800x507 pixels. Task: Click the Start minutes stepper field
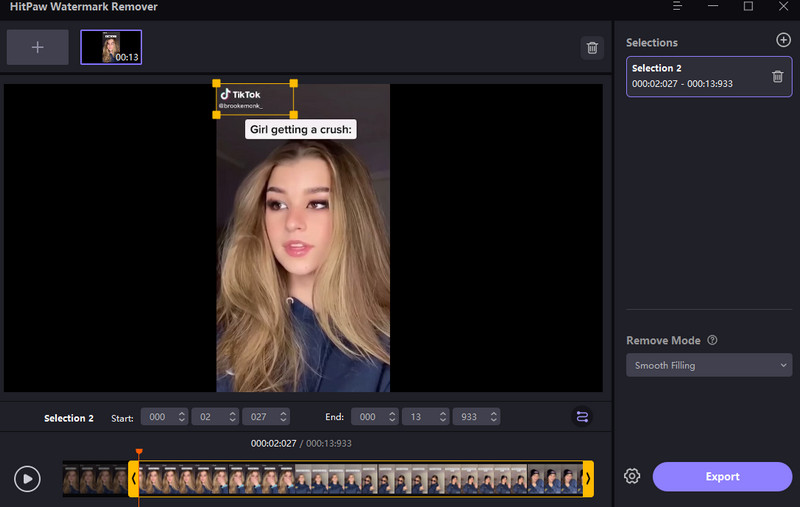(x=164, y=417)
